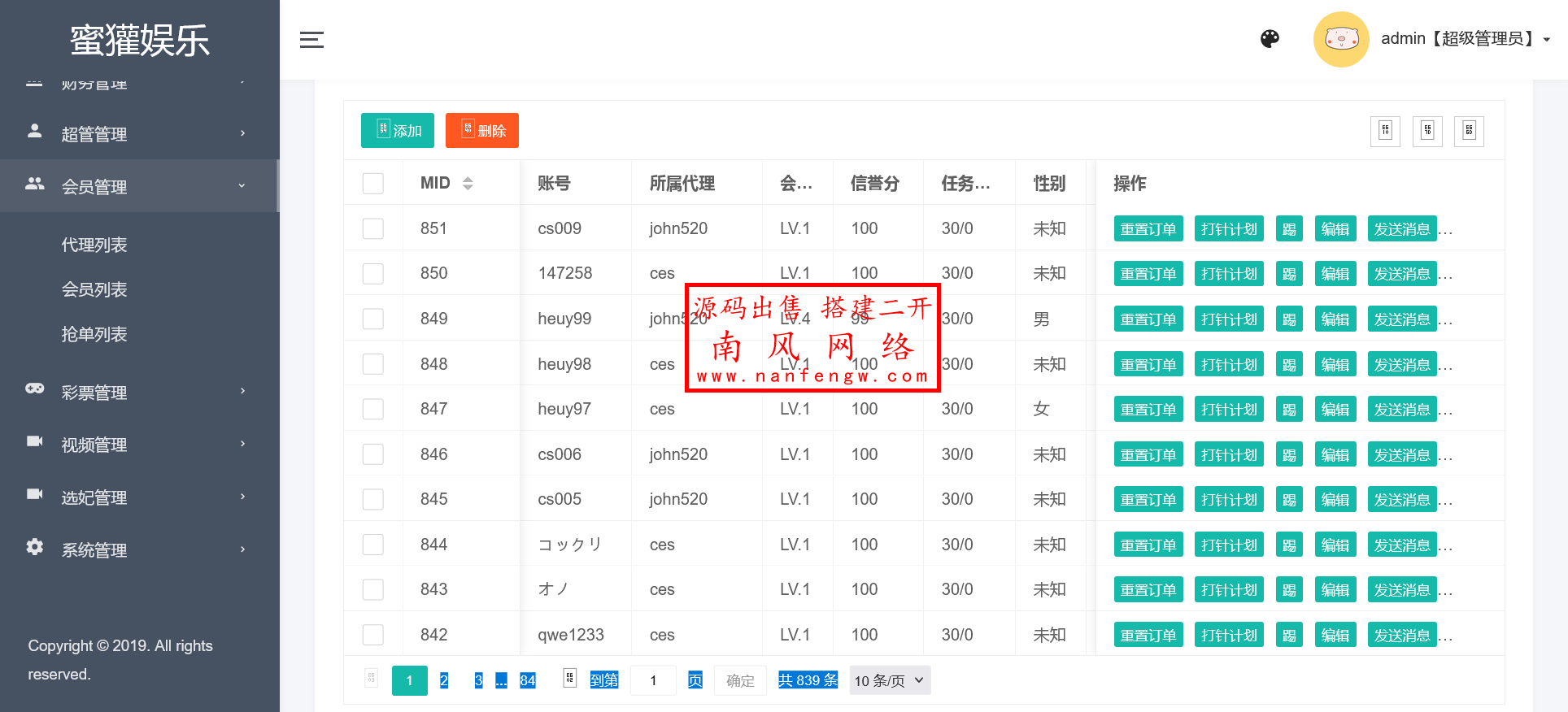Click the 选妃管理 camera icon
The image size is (1568, 712).
coord(34,494)
